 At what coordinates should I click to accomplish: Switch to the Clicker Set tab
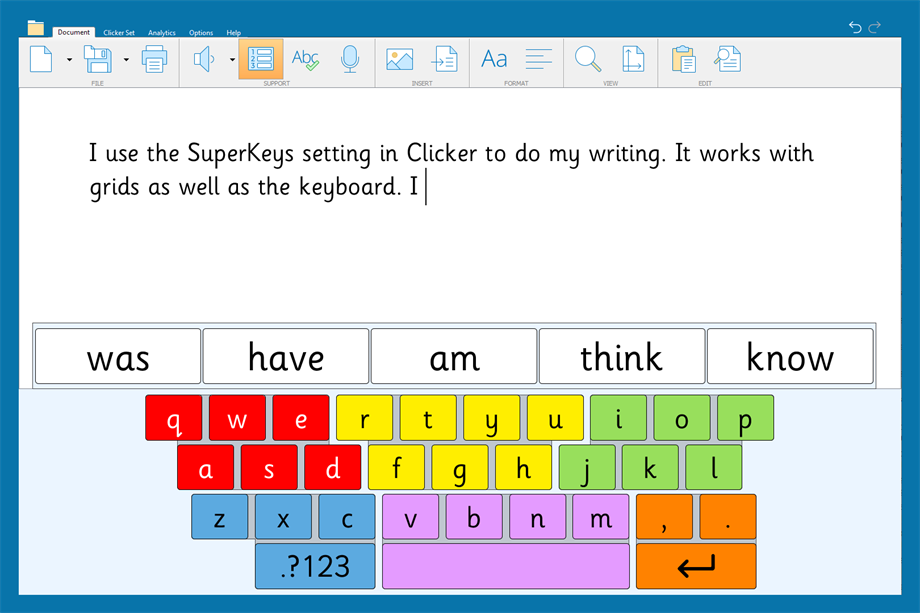(119, 33)
